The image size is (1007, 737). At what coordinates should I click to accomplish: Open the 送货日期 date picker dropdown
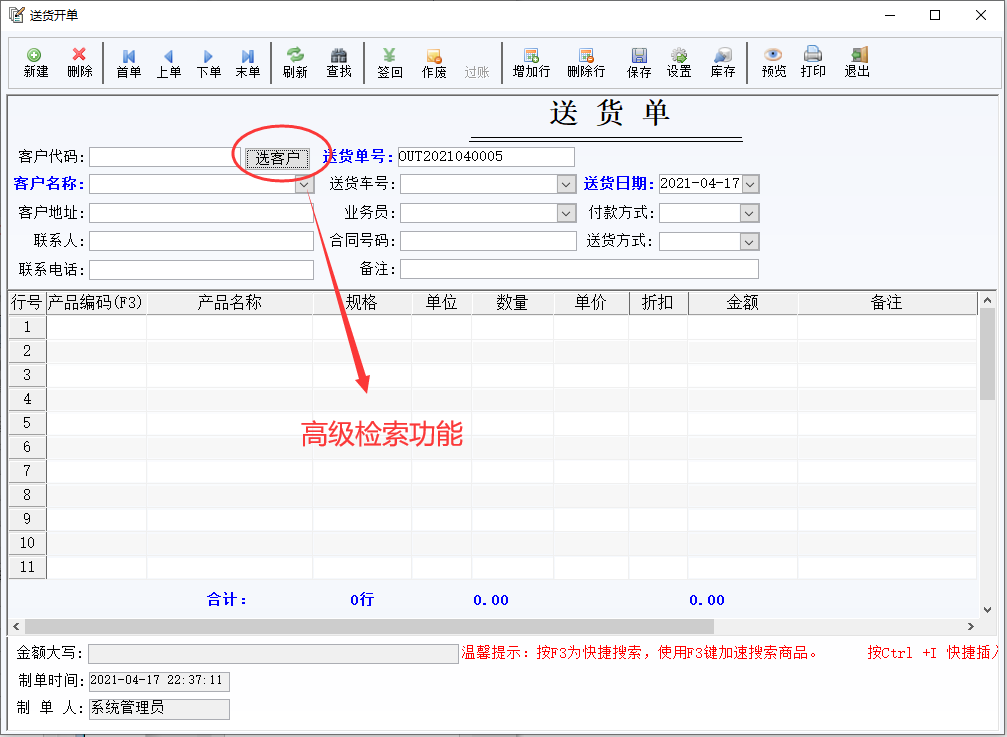tap(750, 184)
